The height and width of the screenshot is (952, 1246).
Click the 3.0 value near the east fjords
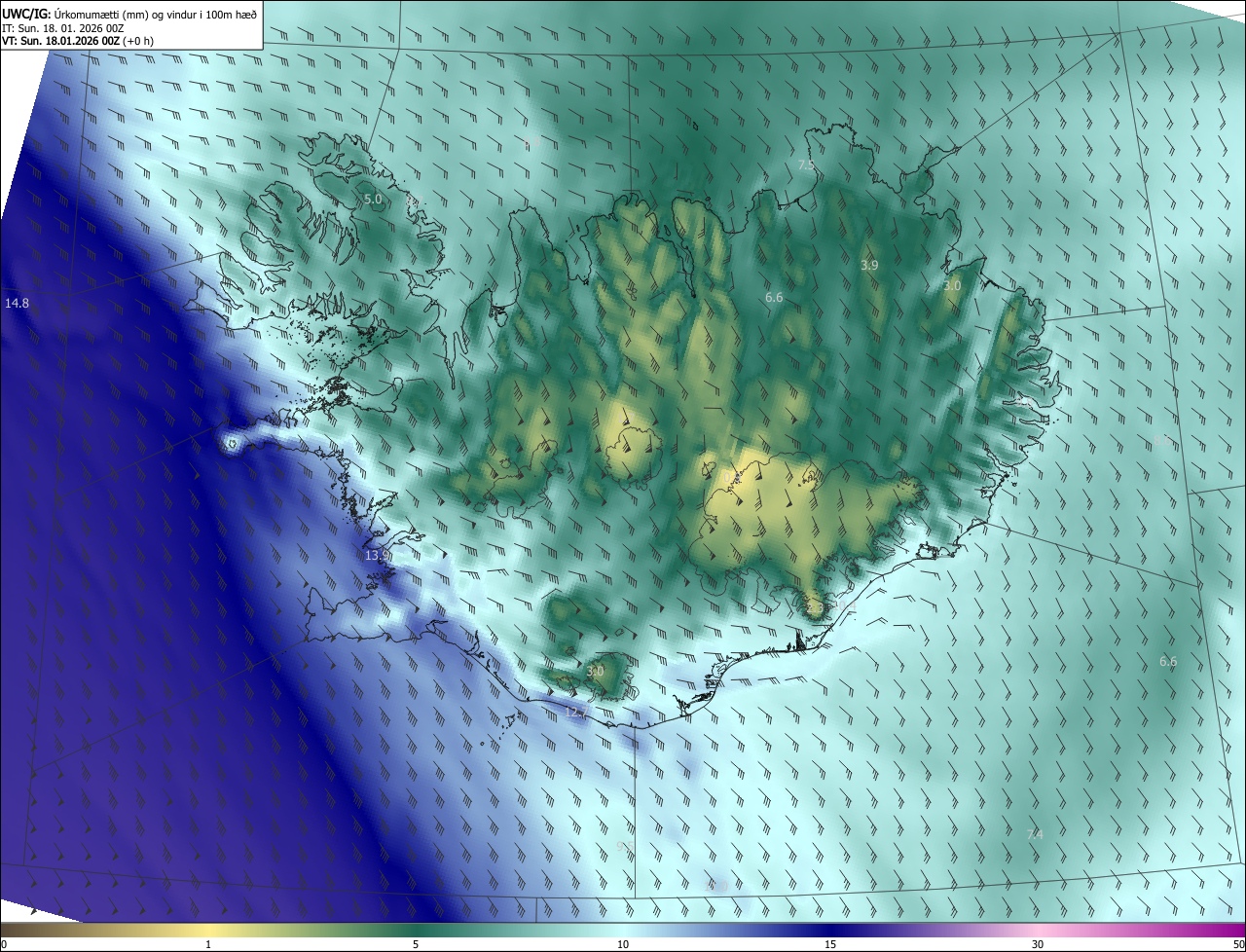952,286
